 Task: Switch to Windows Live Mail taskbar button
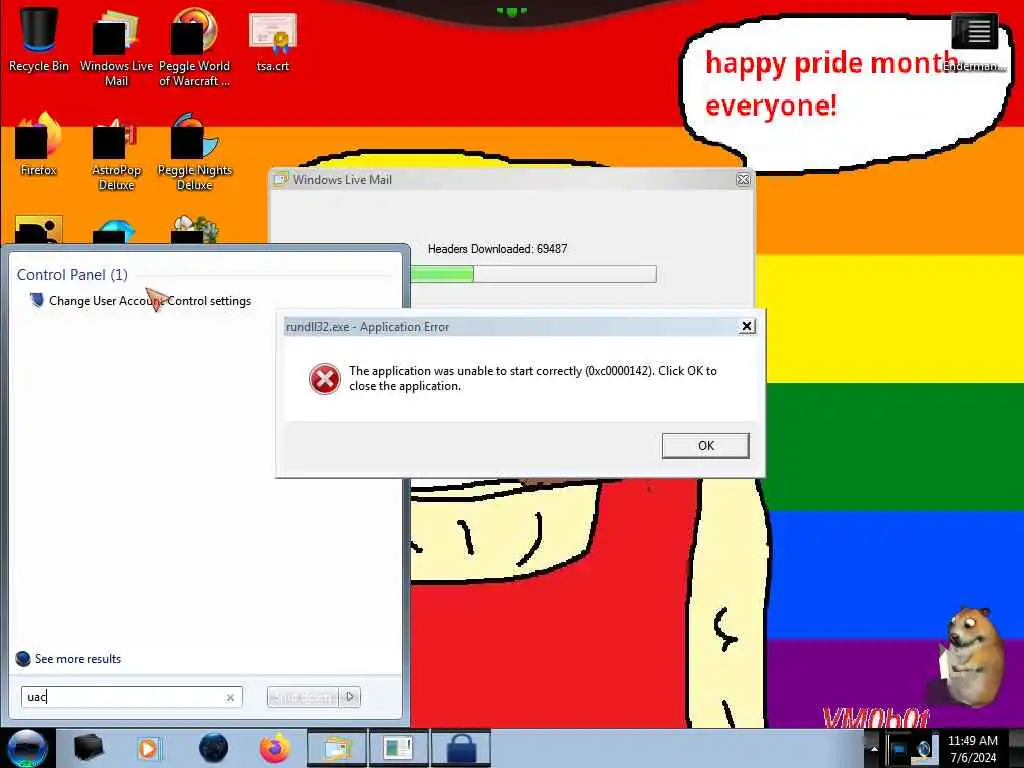coord(336,748)
